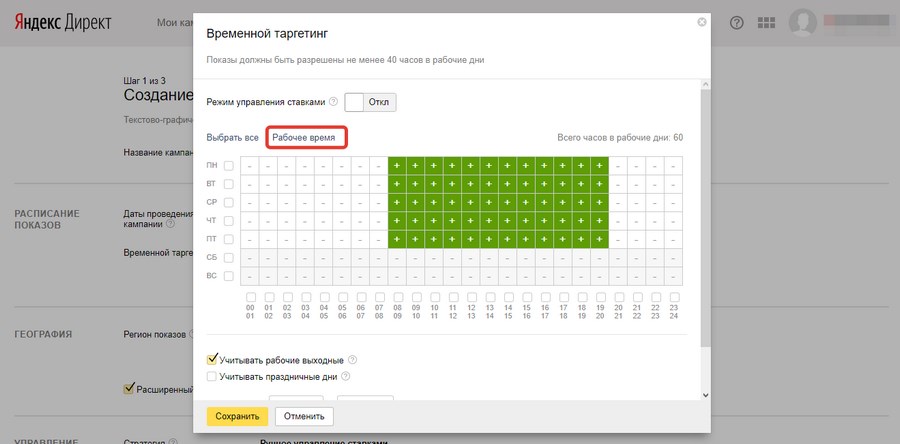
Task: Check the ПН row checkbox
Action: coord(229,165)
